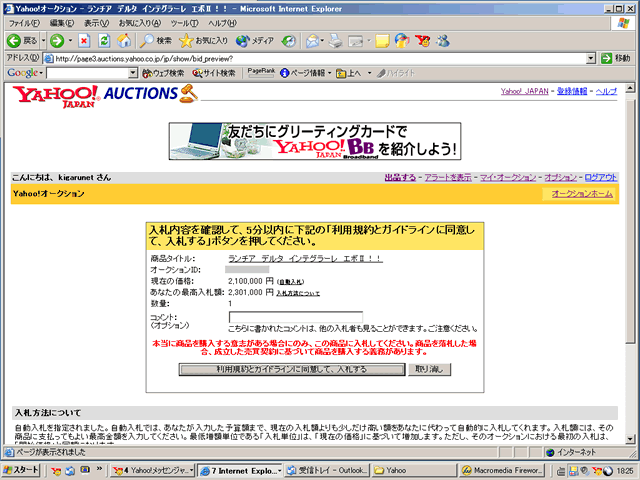Go to the Home page icon

click(x=124, y=41)
